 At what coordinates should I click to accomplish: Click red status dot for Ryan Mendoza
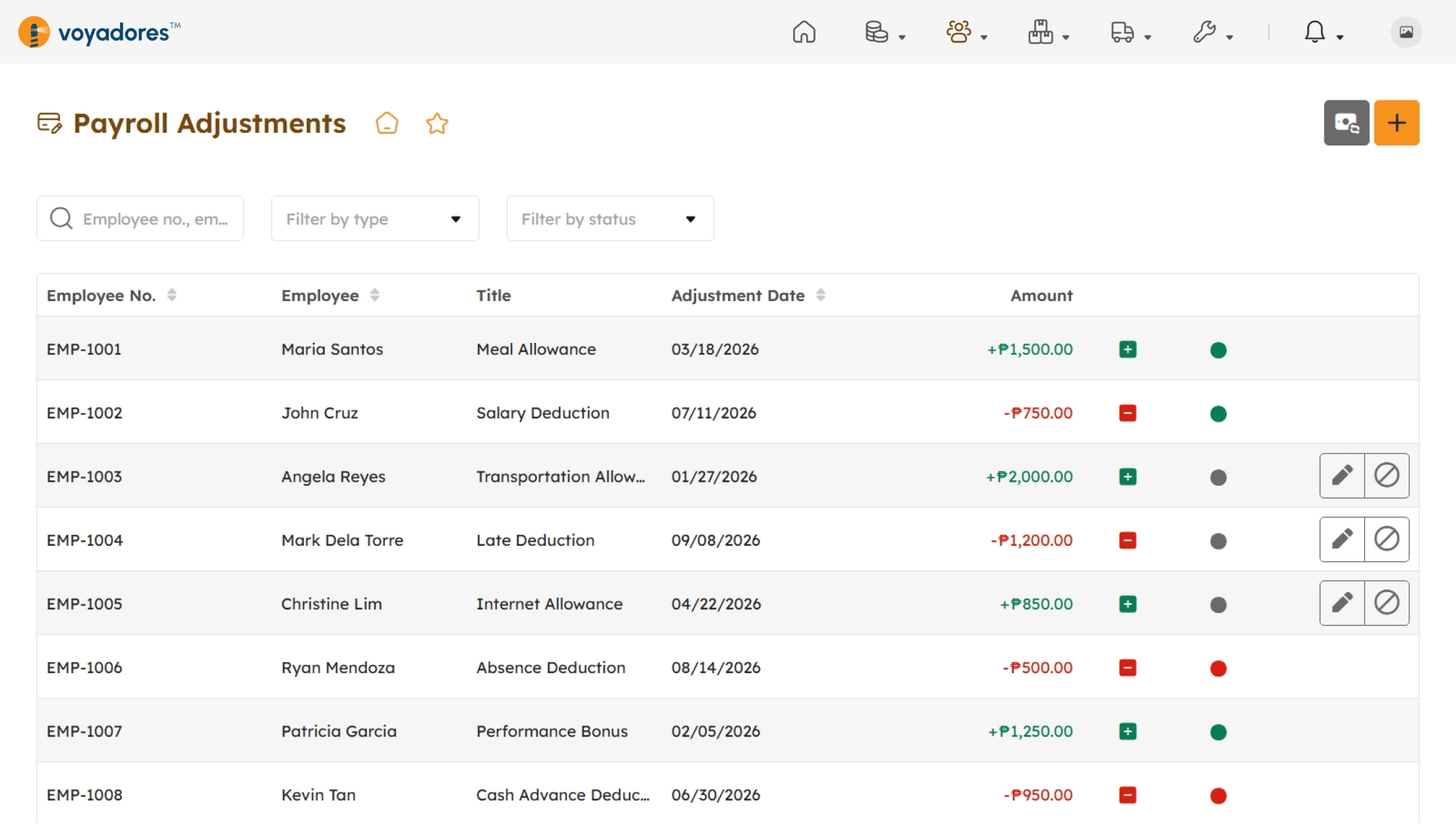tap(1218, 668)
